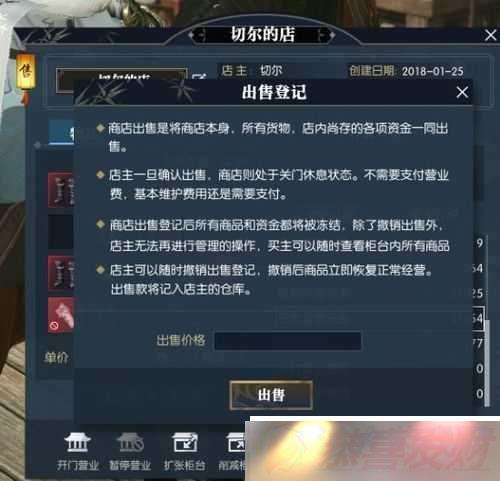500x481 pixels.
Task: Select the red item with forbidden mark
Action: pos(61,315)
